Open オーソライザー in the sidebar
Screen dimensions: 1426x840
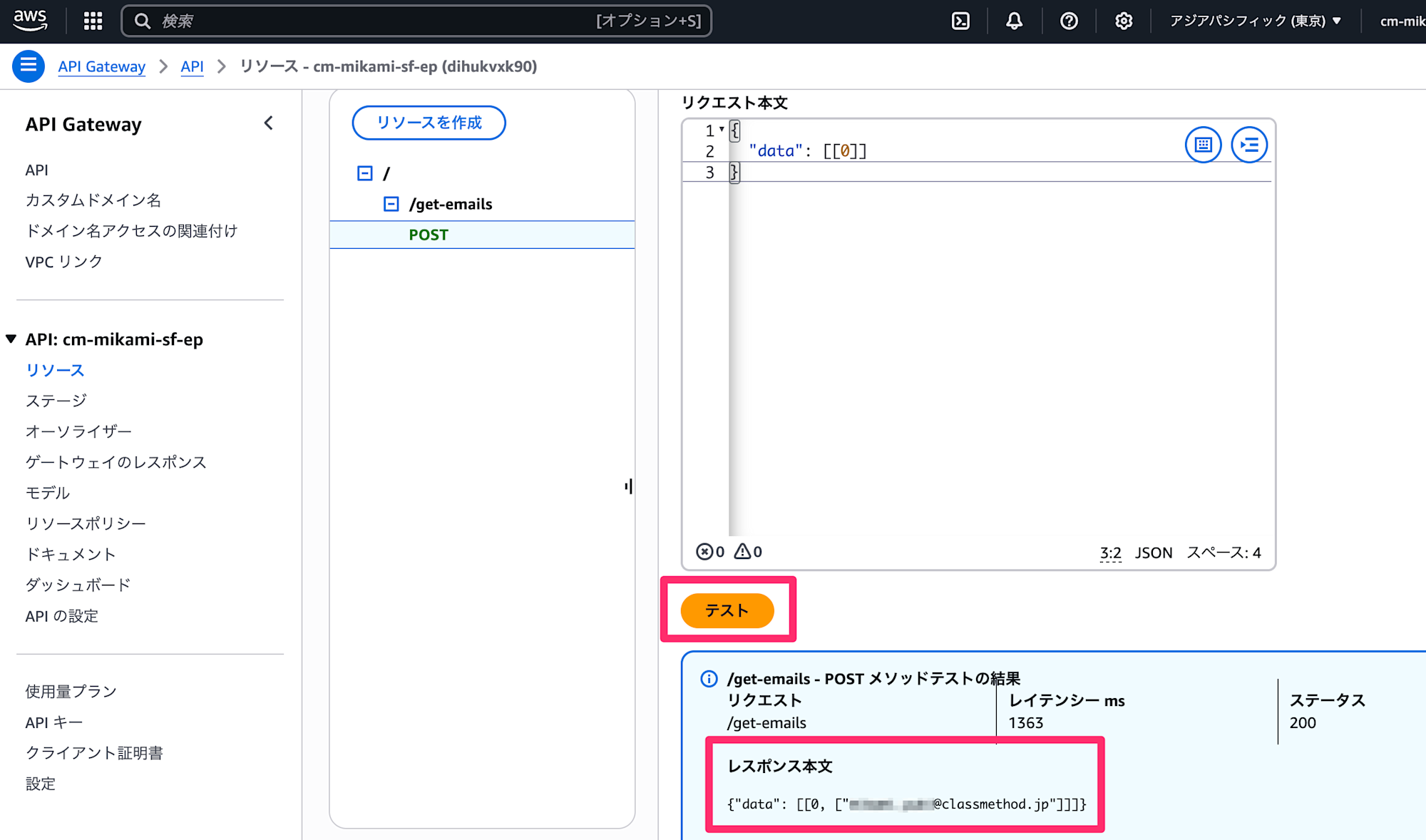coord(78,431)
